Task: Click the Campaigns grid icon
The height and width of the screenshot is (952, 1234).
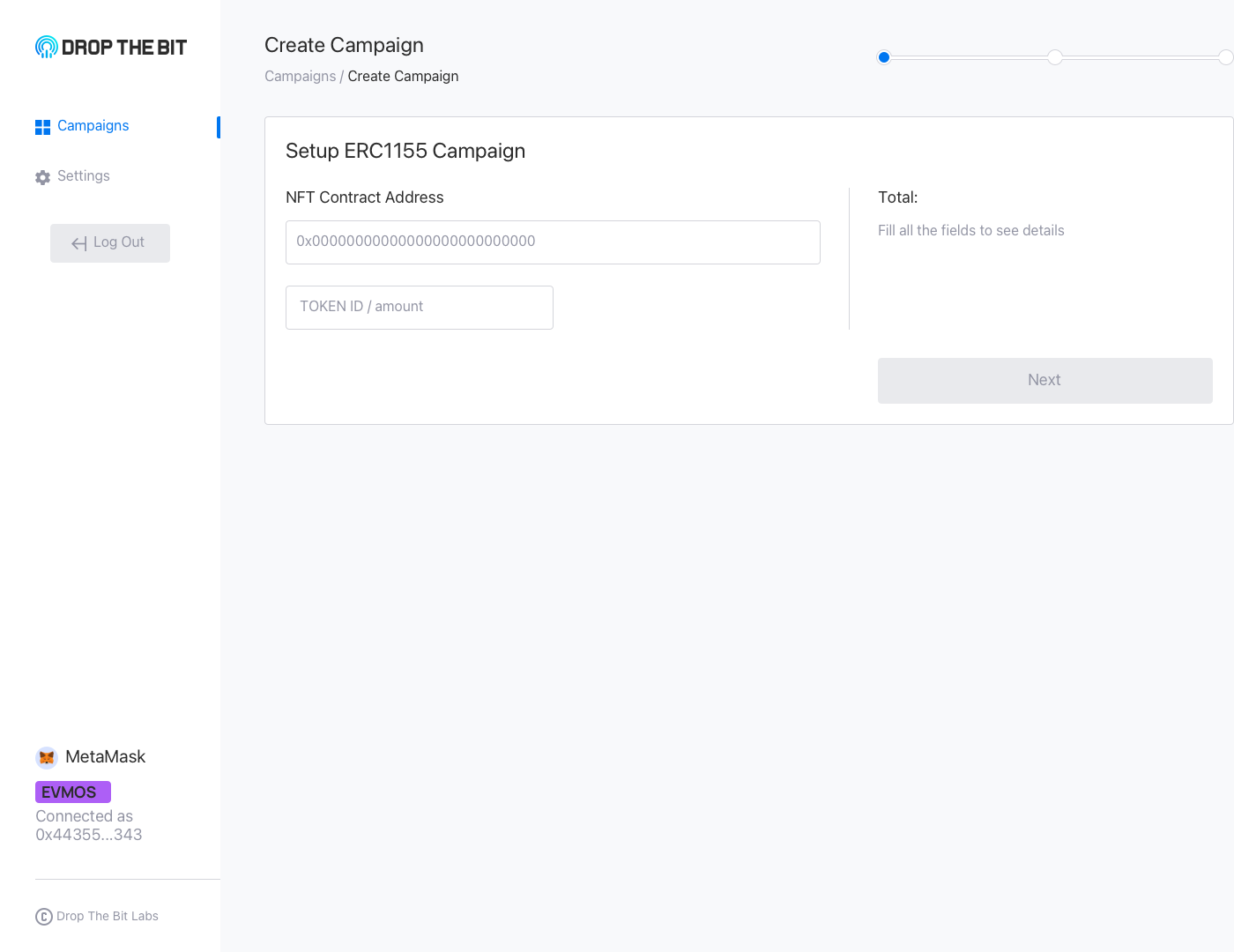Action: (42, 127)
